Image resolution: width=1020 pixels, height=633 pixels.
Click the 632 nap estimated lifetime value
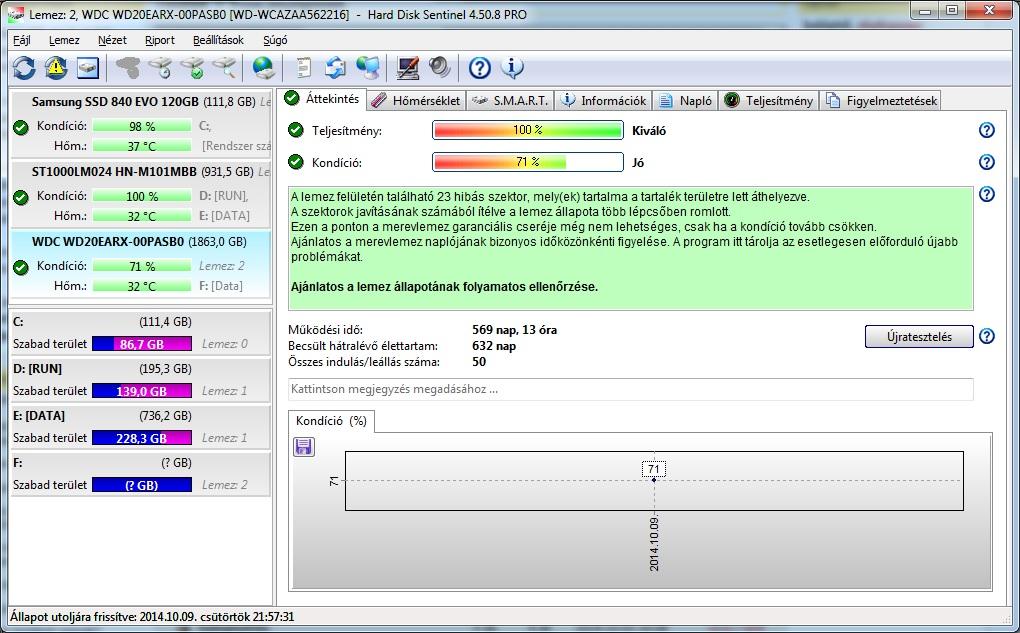[494, 346]
